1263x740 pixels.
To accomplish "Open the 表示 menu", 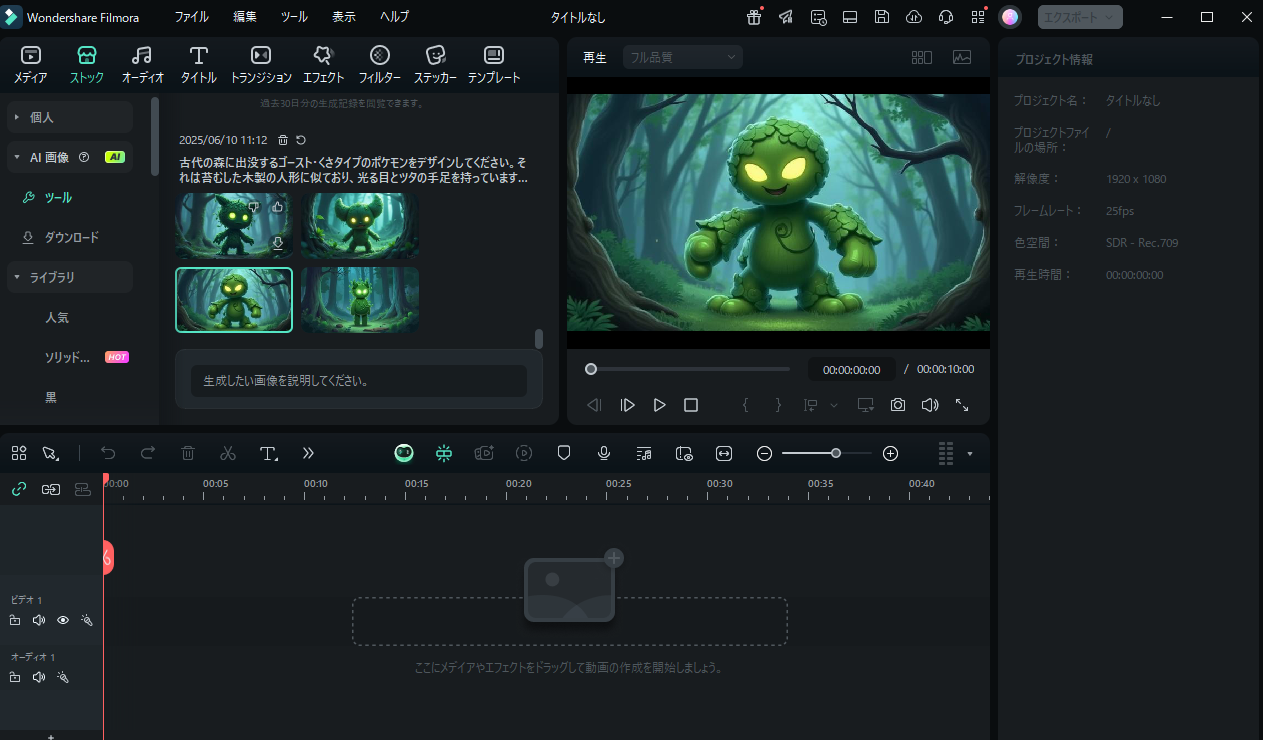I will coord(344,17).
